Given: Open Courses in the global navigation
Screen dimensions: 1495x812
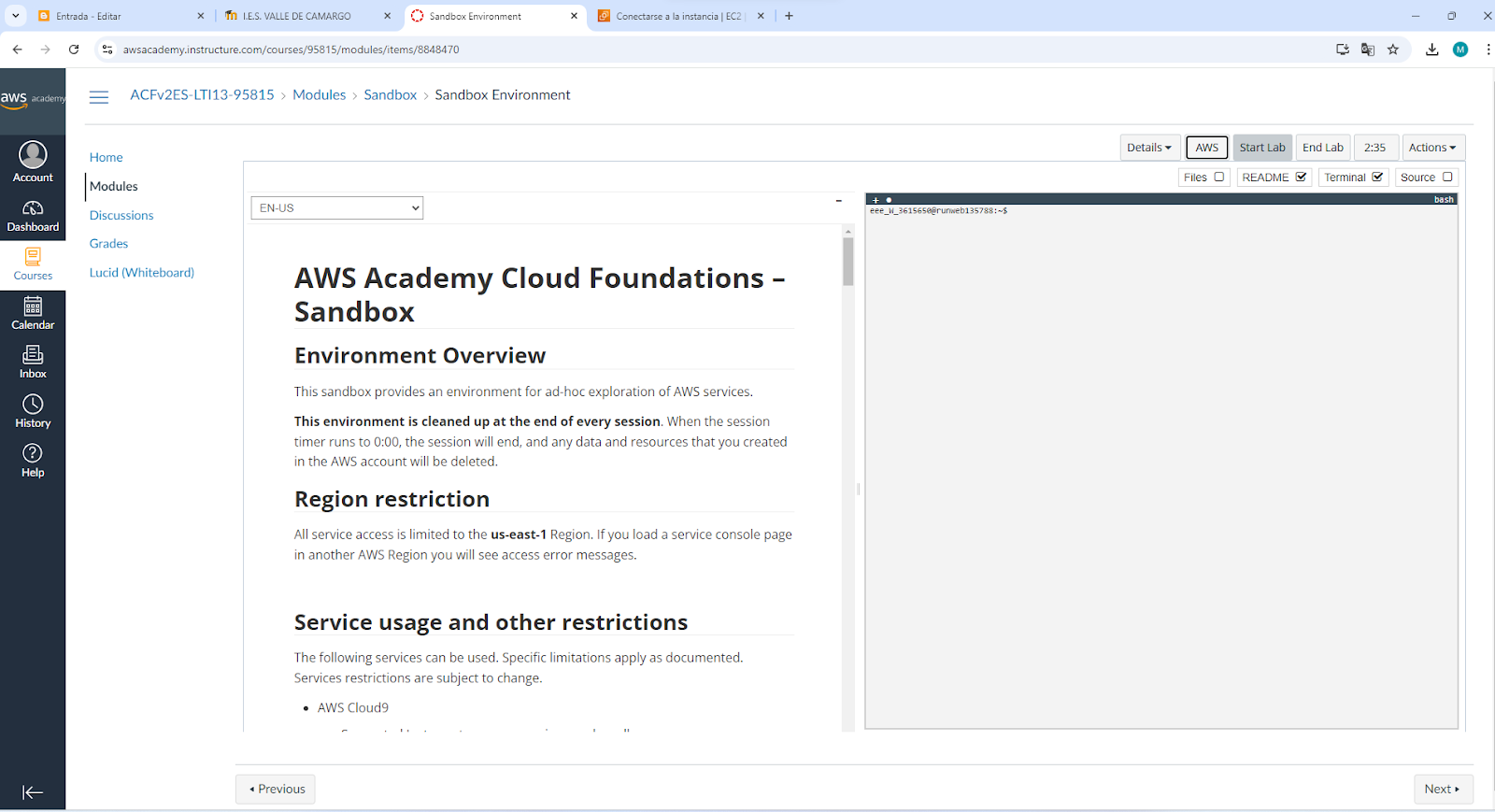Looking at the screenshot, I should 33,265.
